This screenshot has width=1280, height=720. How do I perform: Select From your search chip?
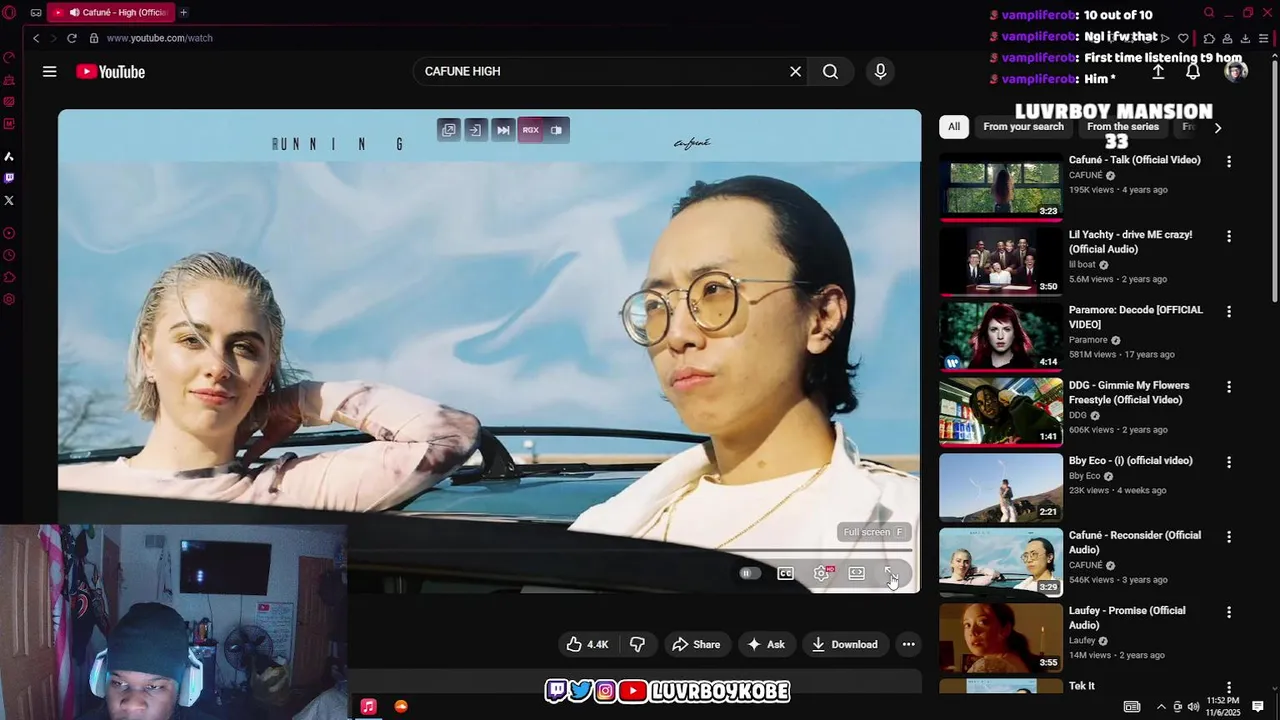coord(1023,127)
